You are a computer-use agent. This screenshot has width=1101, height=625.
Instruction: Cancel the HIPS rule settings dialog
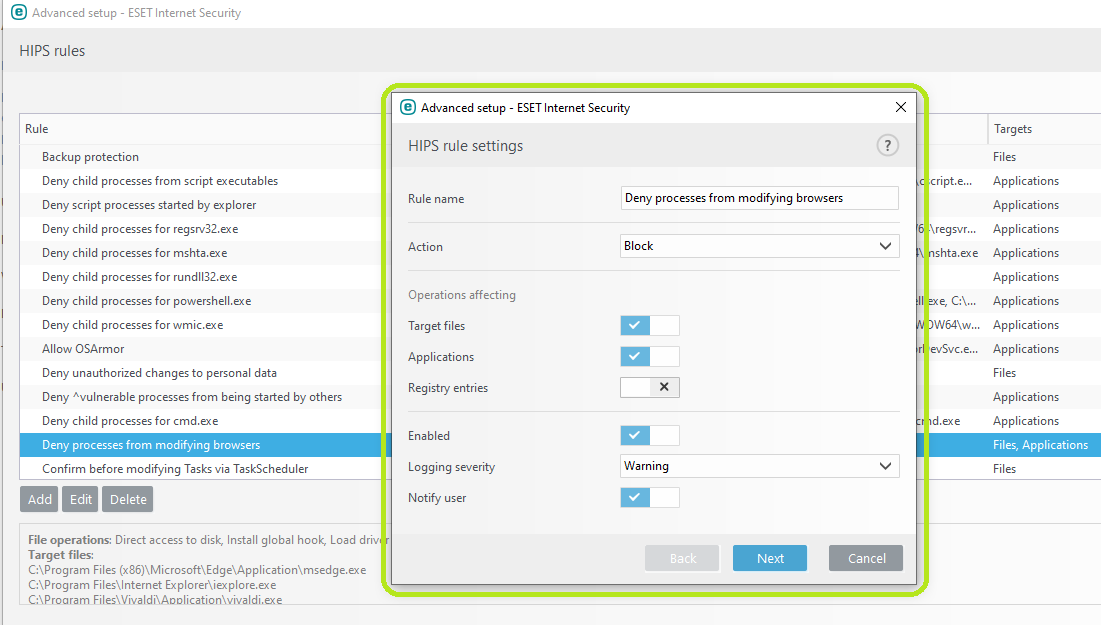pyautogui.click(x=866, y=558)
